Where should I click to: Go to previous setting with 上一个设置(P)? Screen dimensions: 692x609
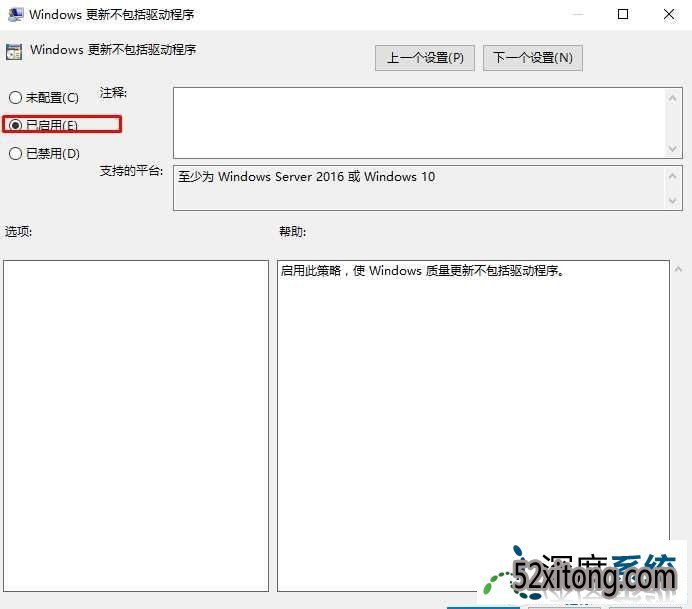click(425, 58)
